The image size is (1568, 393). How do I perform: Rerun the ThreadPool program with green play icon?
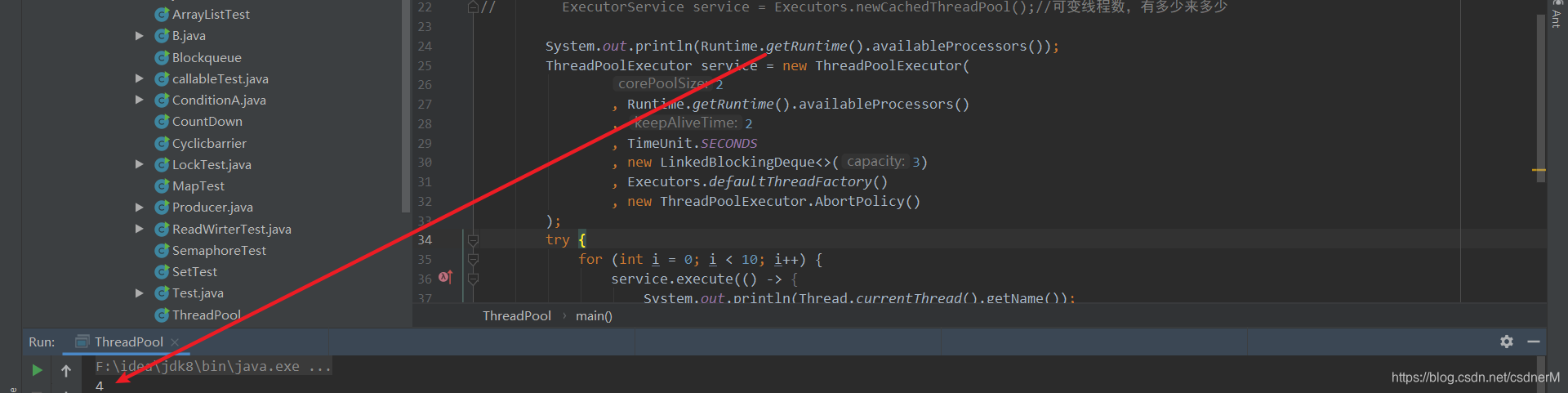coord(37,370)
